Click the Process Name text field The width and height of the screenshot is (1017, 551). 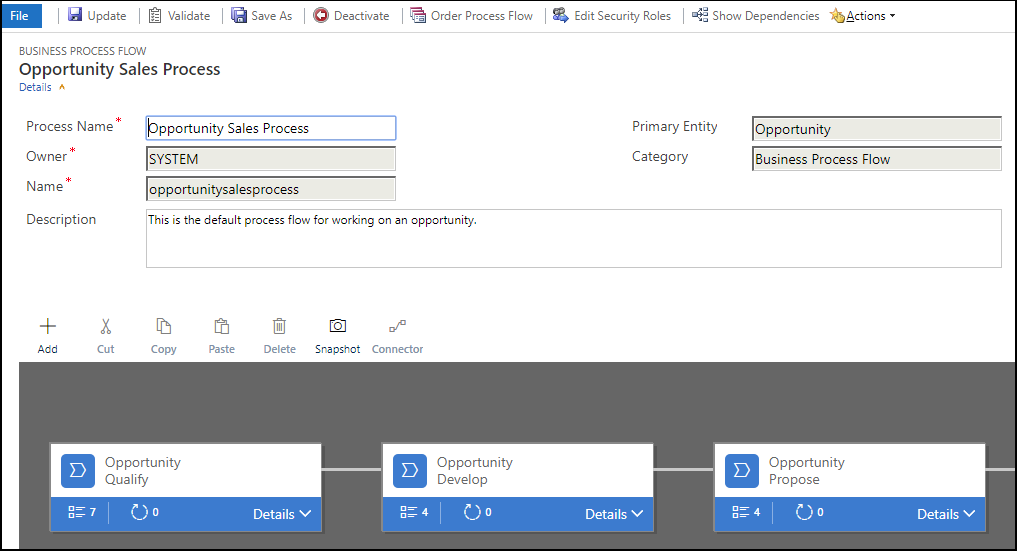(x=270, y=128)
